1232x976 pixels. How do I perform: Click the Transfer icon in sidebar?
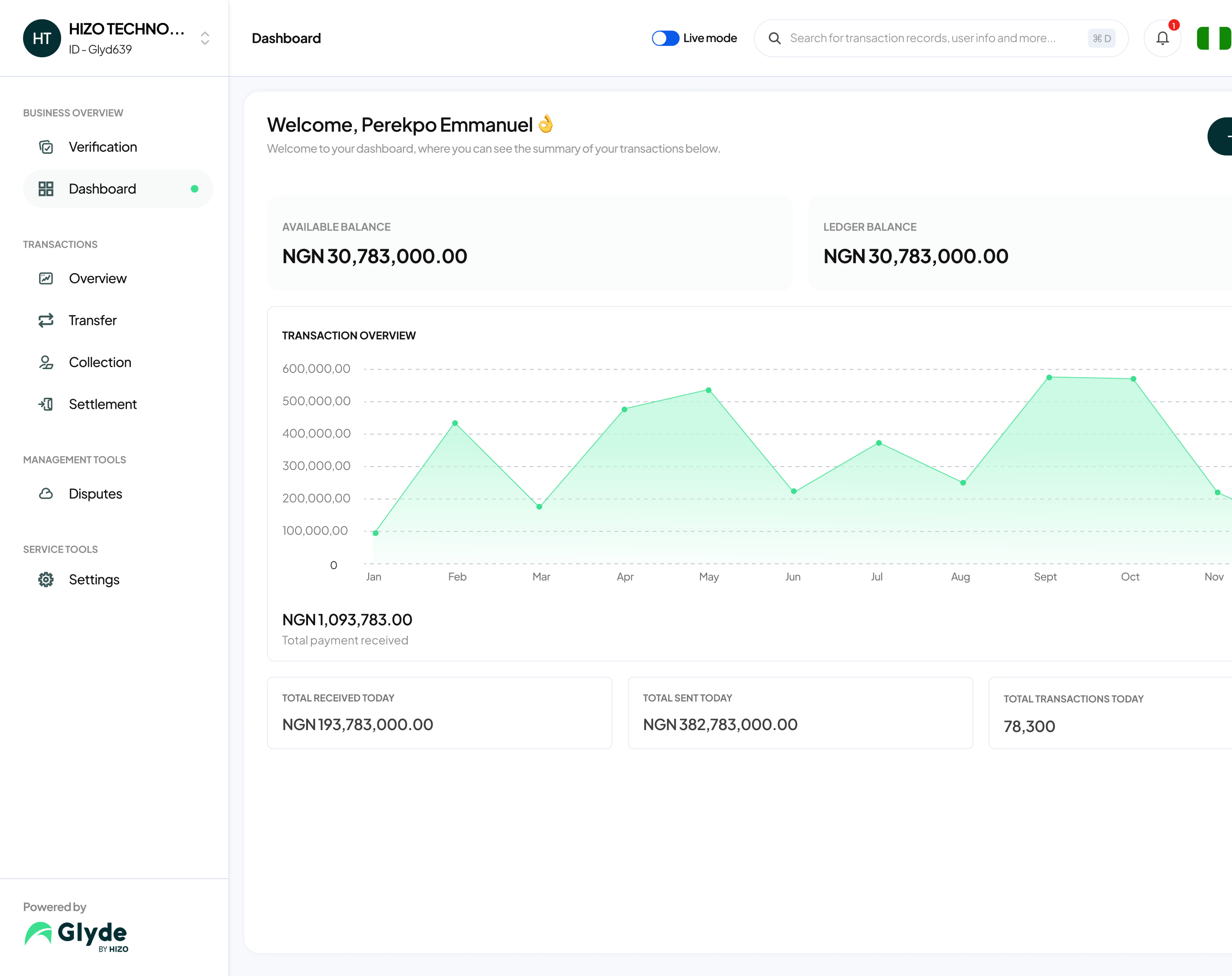[46, 320]
